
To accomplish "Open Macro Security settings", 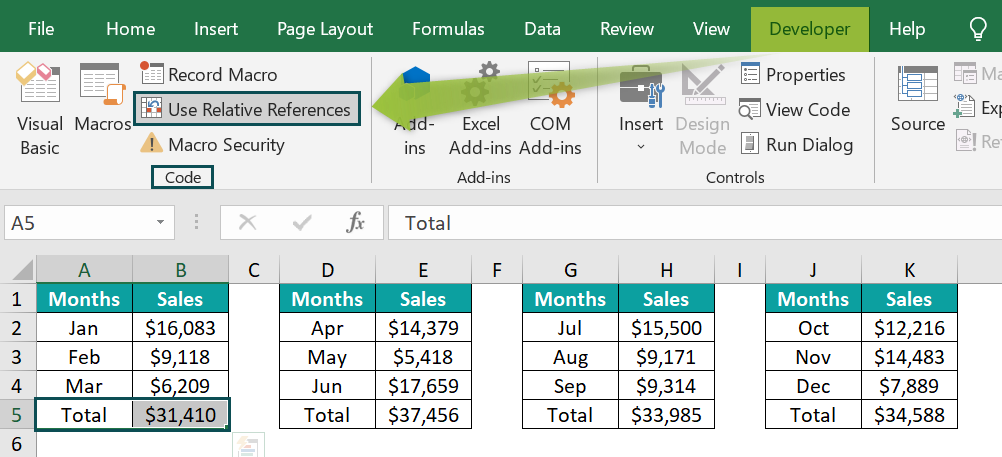I will click(212, 144).
